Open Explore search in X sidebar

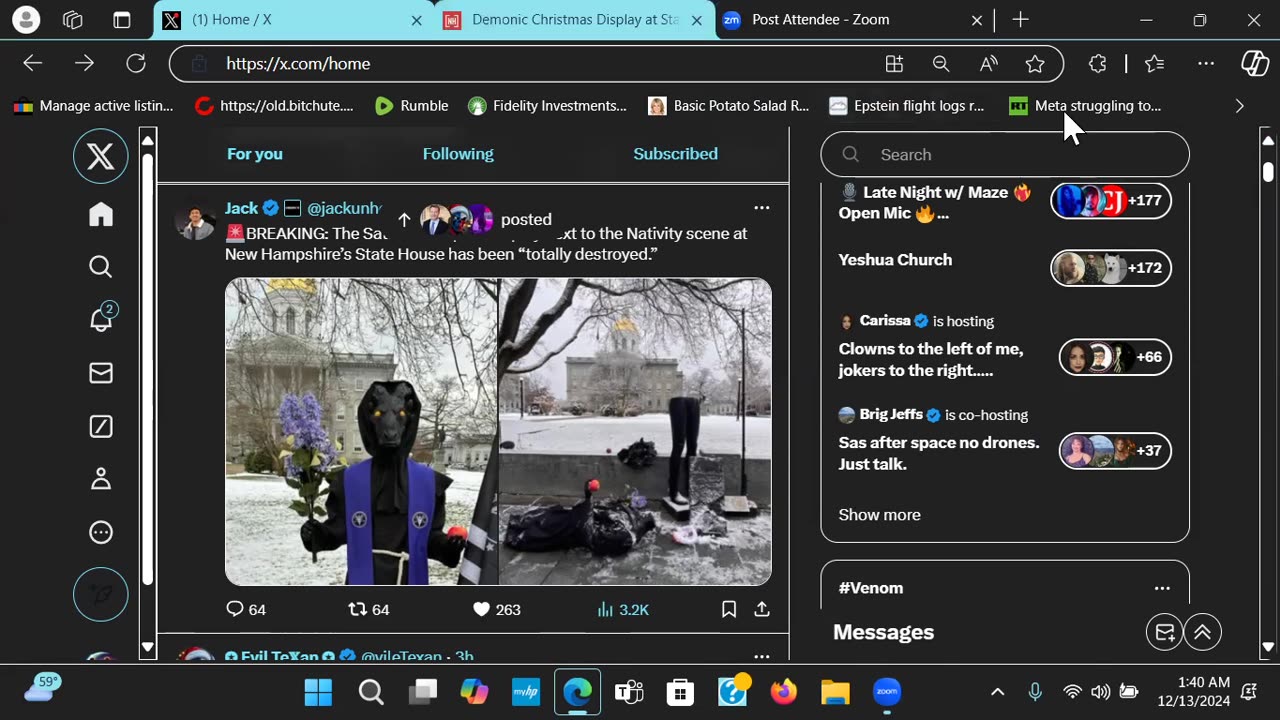pyautogui.click(x=101, y=267)
